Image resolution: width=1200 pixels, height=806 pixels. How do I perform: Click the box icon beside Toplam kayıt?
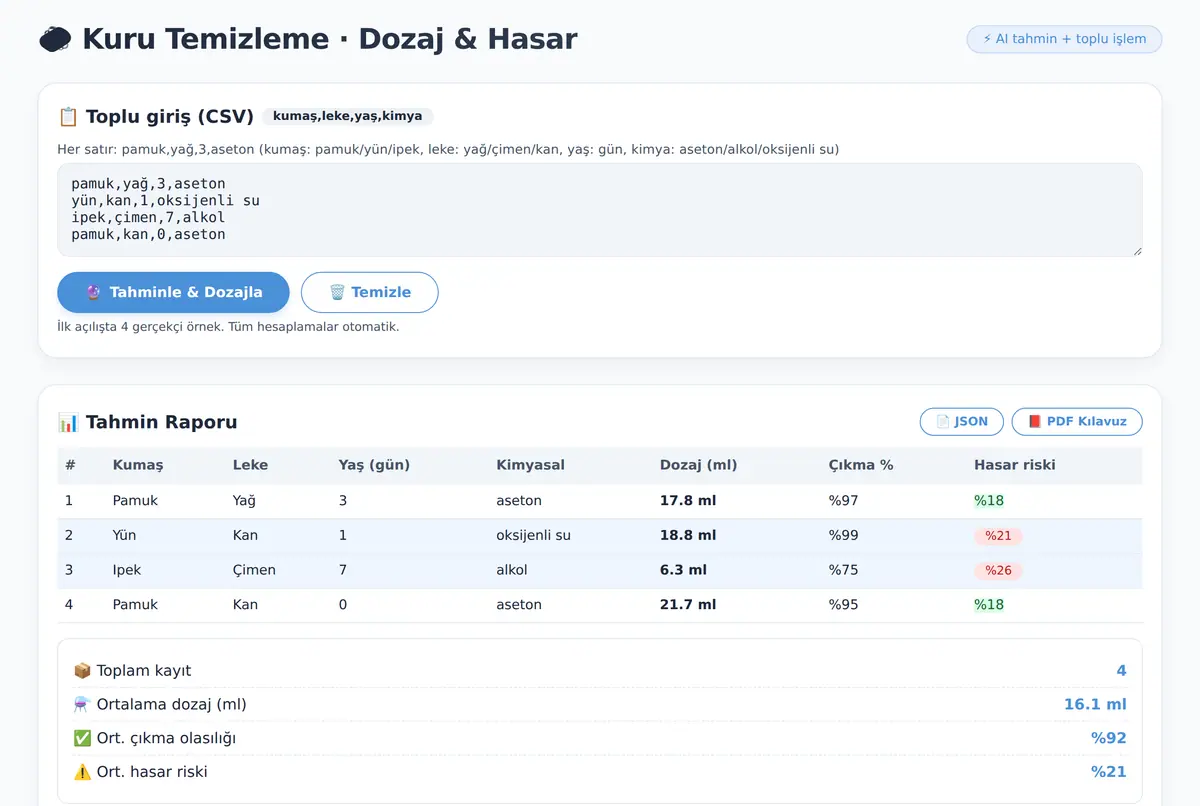[x=82, y=670]
